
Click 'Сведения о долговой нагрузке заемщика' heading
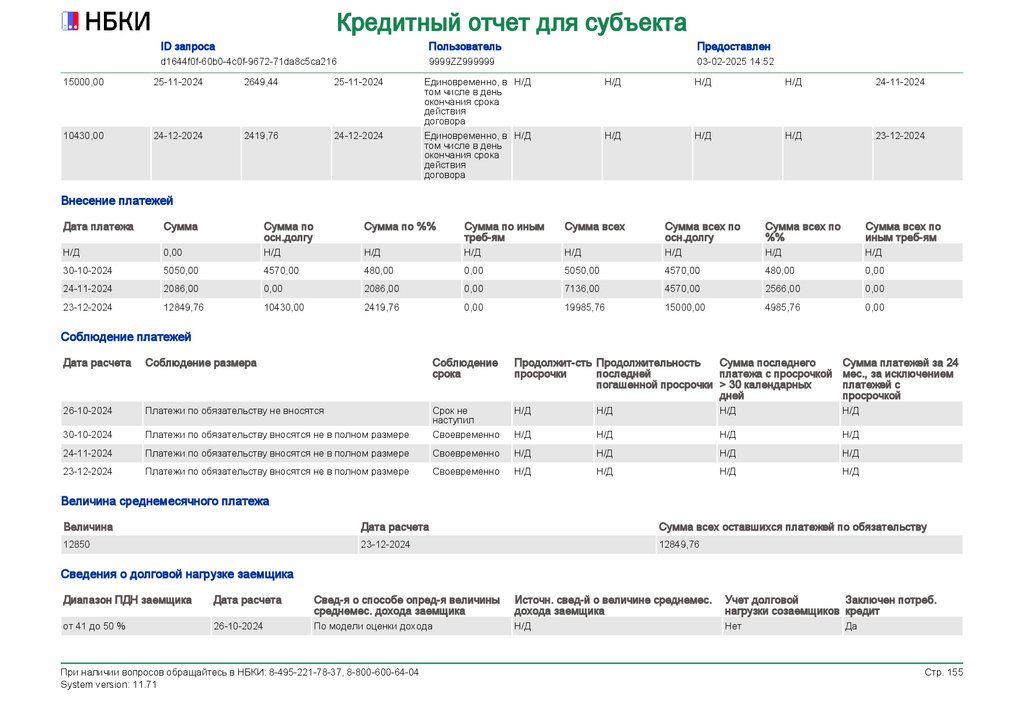177,574
